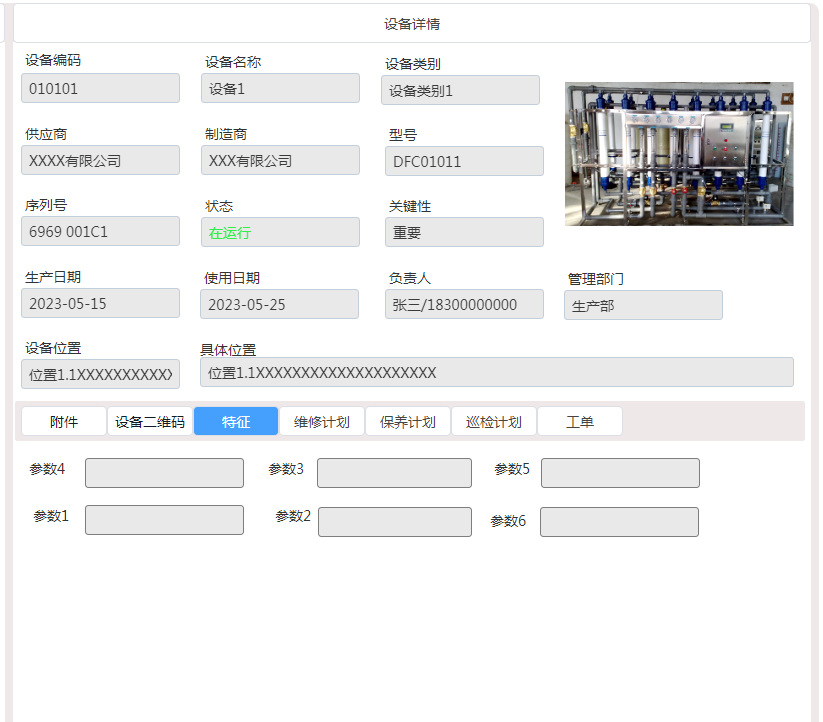Click the 型号 label
The height and width of the screenshot is (722, 823).
[x=403, y=135]
